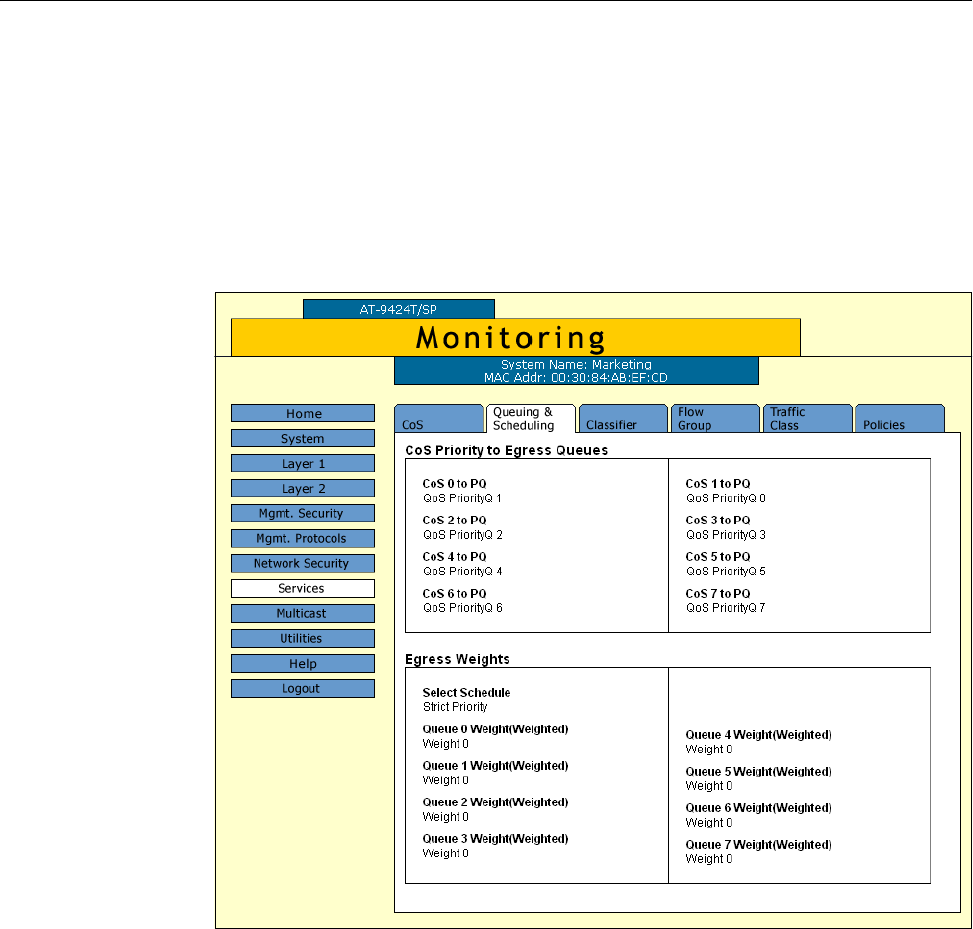Click Queue 0 Weight(Weighted) label

pyautogui.click(x=495, y=729)
